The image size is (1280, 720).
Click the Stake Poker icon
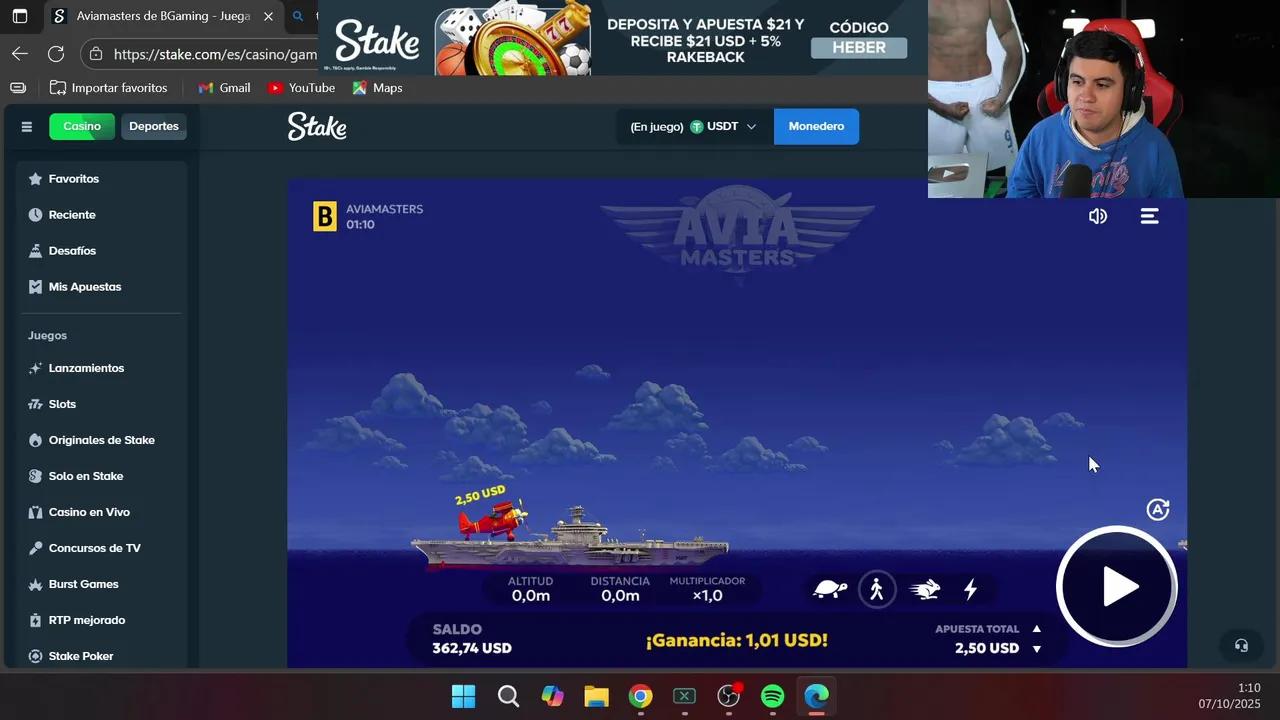click(36, 656)
